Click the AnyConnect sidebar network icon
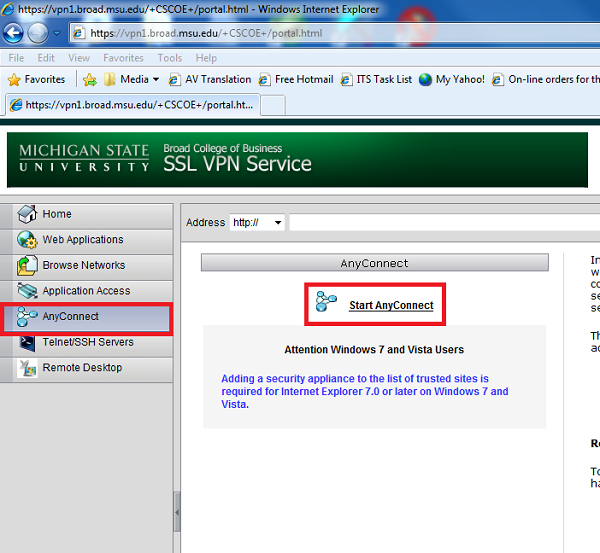600x553 pixels. [x=27, y=316]
